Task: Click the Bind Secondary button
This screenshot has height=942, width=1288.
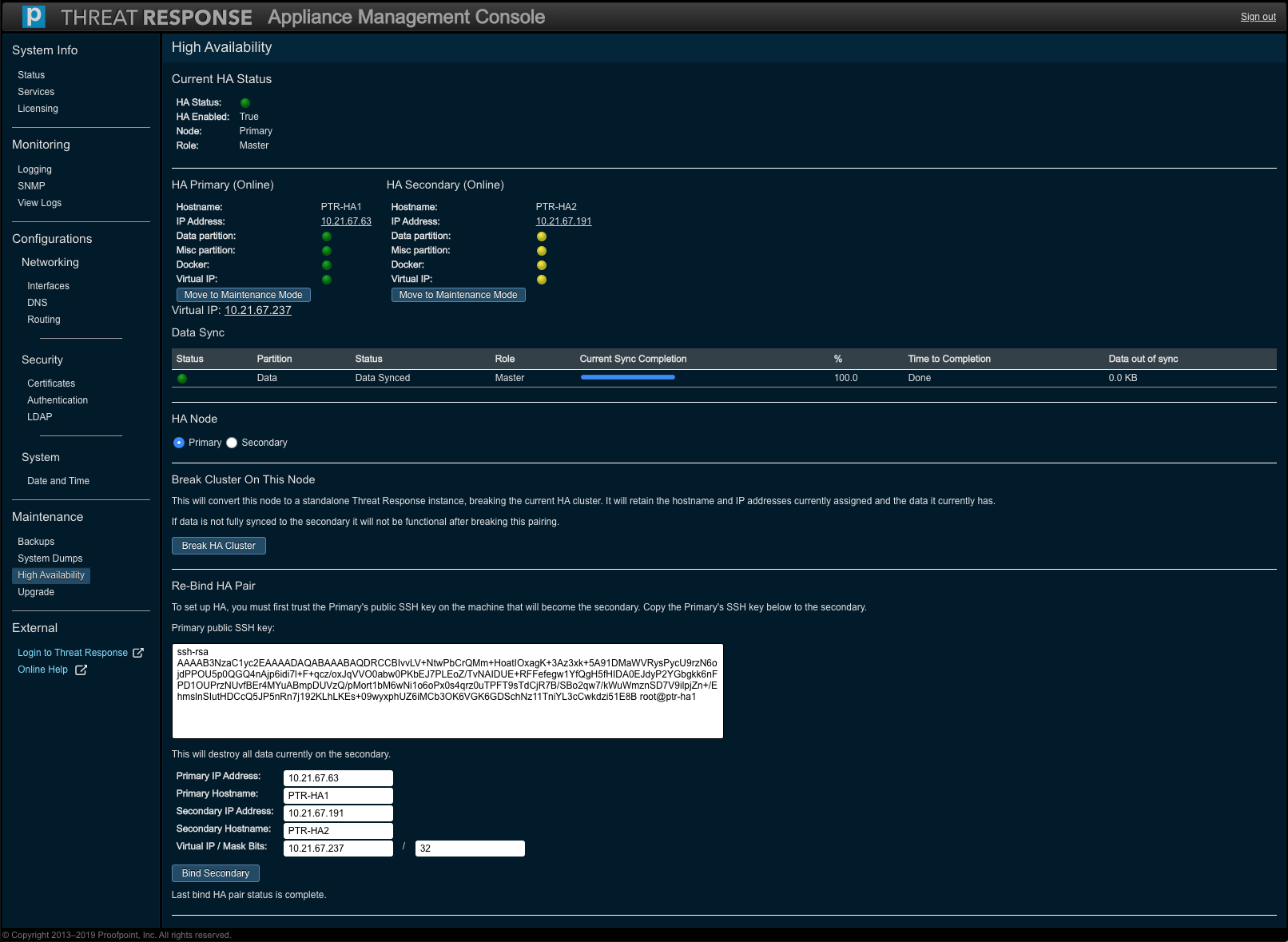Action: click(216, 873)
